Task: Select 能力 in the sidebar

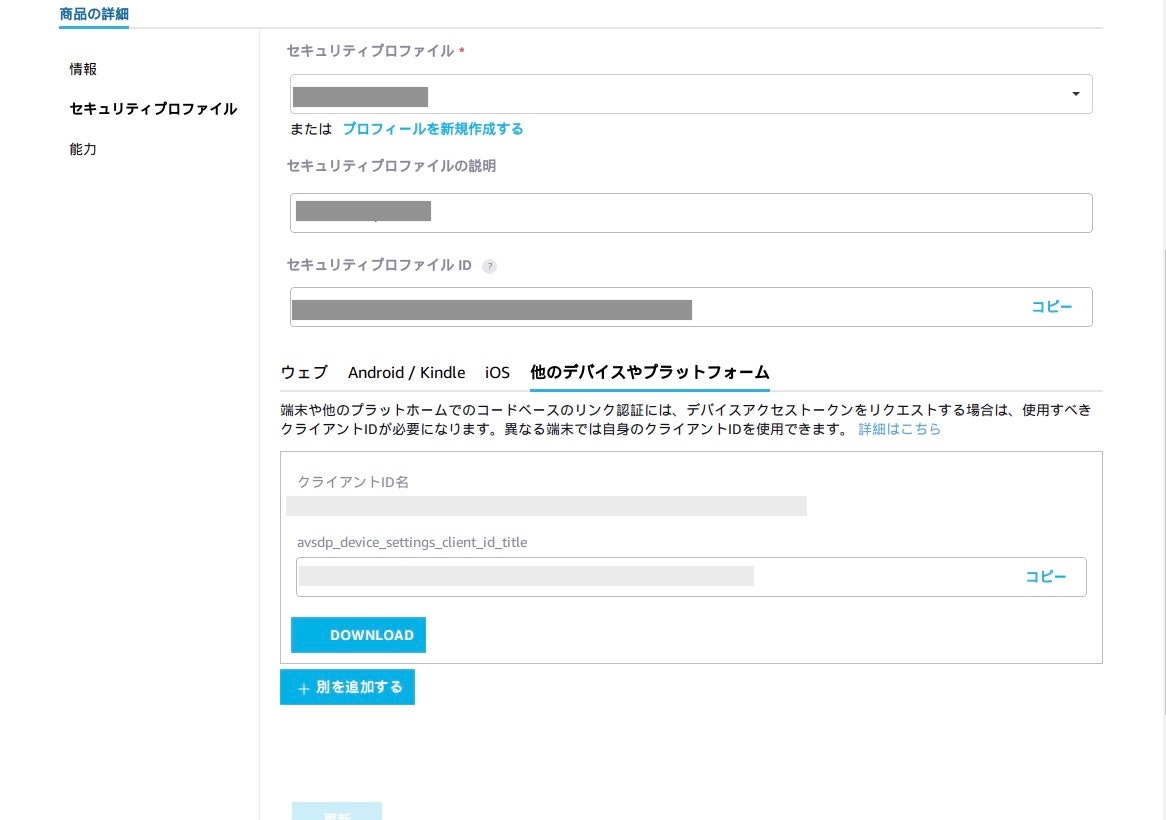Action: pyautogui.click(x=83, y=149)
